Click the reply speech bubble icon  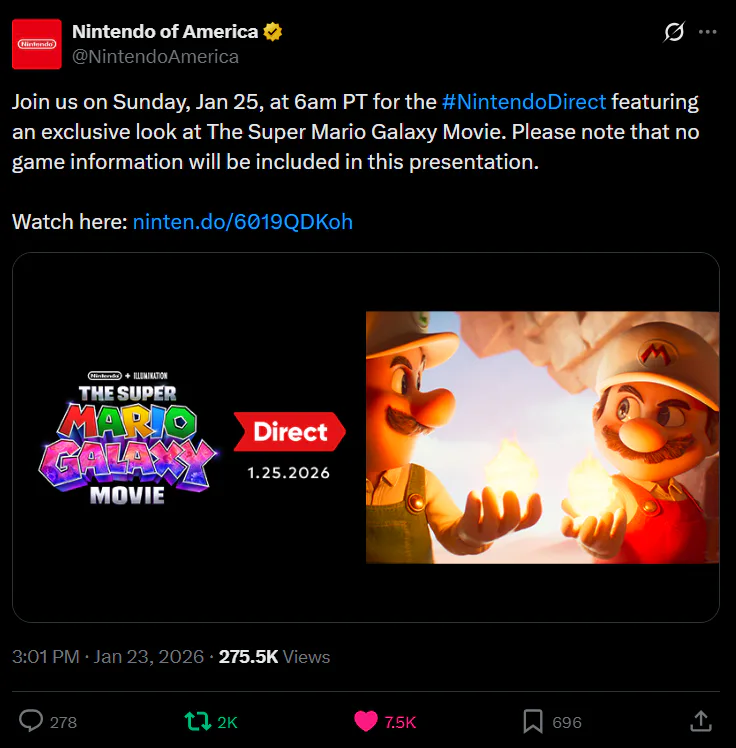pos(32,721)
